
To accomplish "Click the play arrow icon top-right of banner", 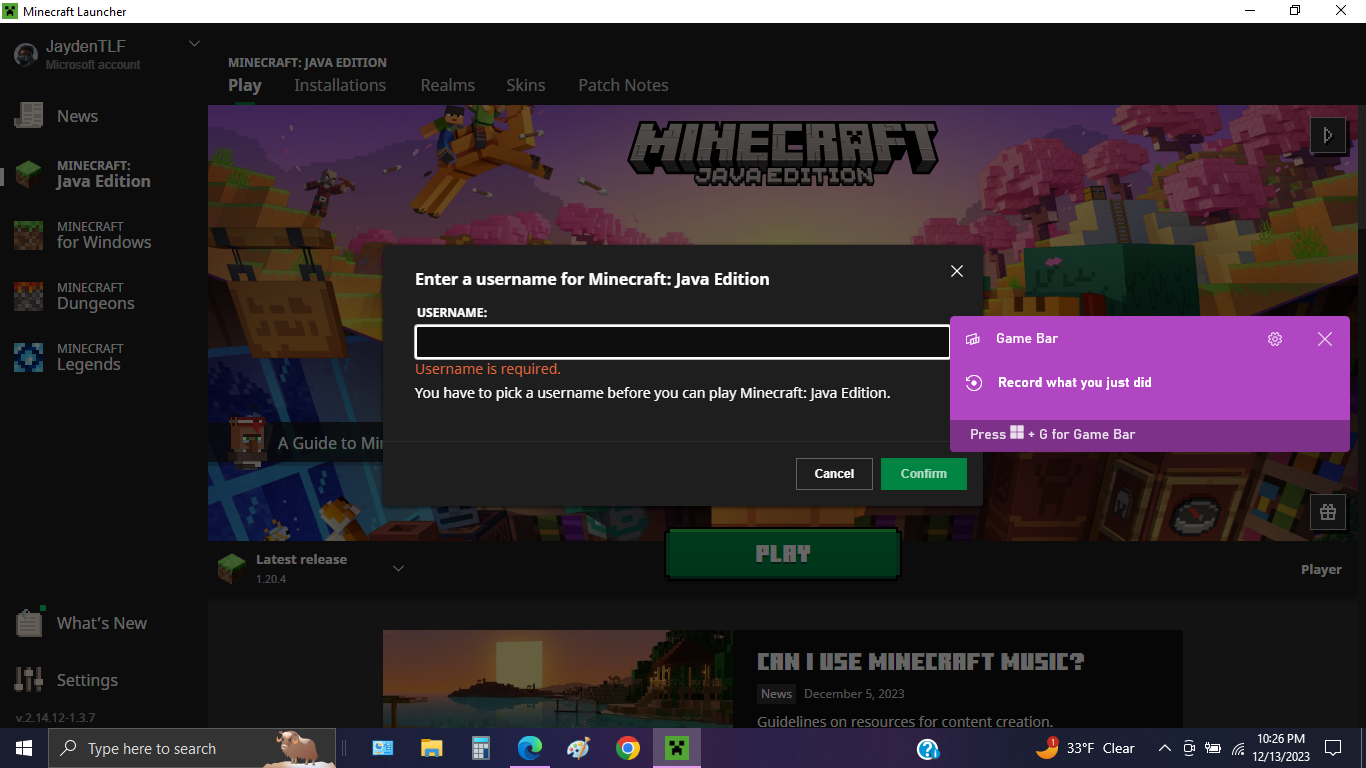I will click(1327, 135).
